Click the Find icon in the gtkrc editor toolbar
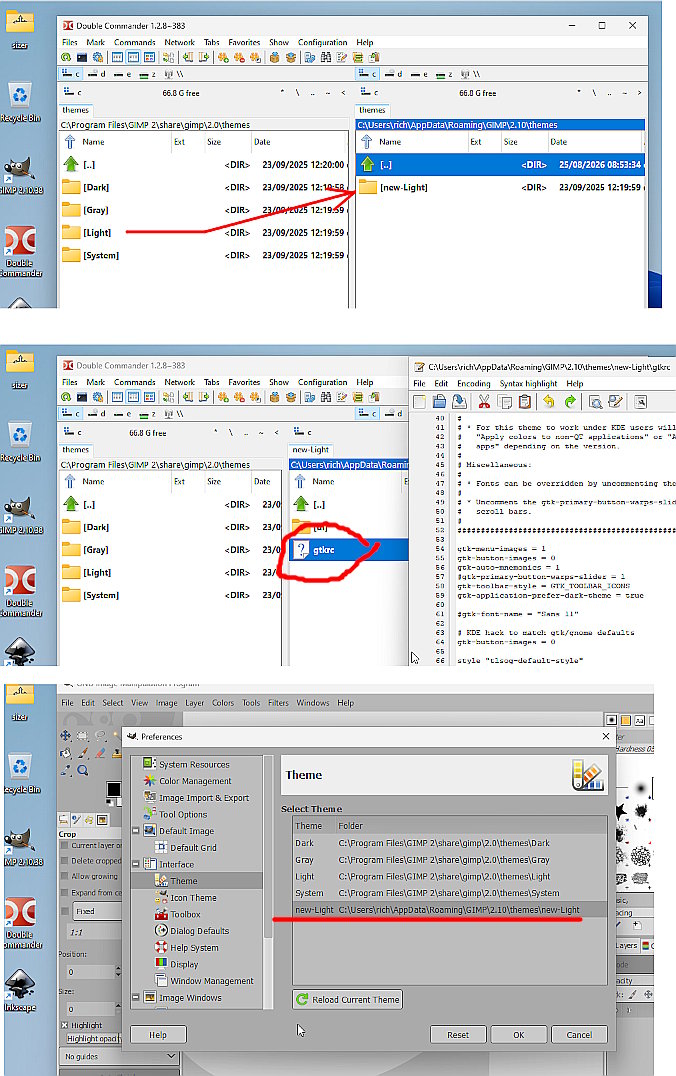 [x=595, y=401]
